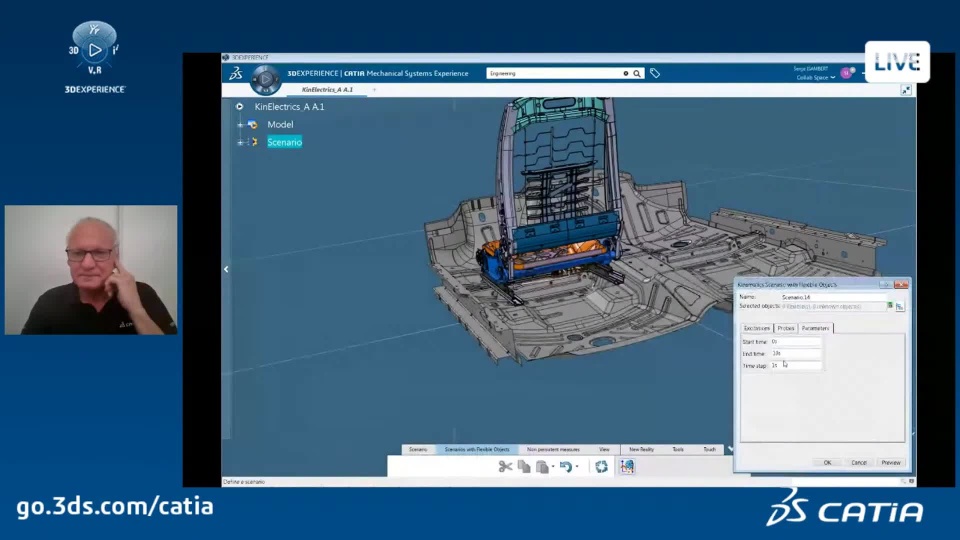
Task: Select the Scenario tree item
Action: [x=284, y=142]
